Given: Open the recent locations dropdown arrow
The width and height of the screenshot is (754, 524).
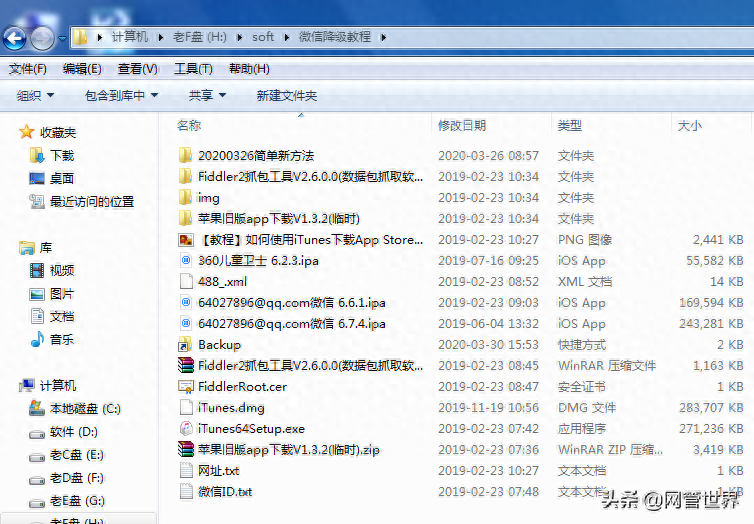Looking at the screenshot, I should [x=63, y=38].
